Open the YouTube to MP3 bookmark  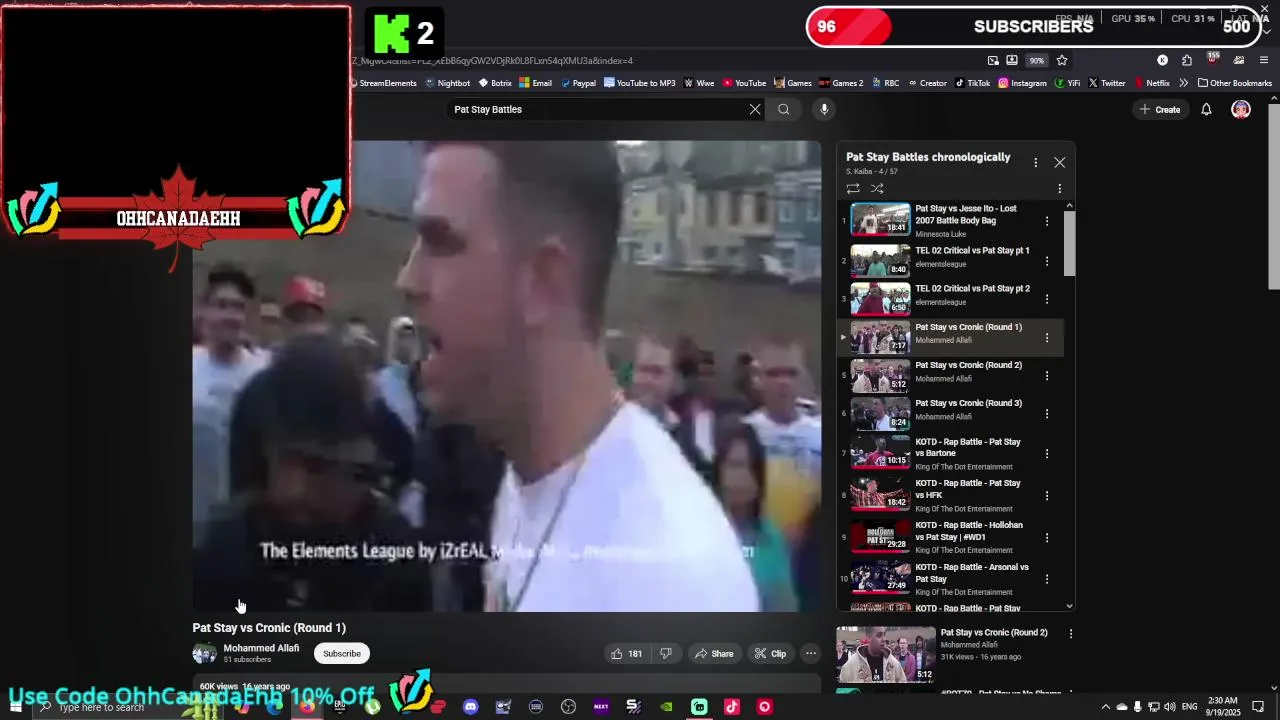coord(640,83)
